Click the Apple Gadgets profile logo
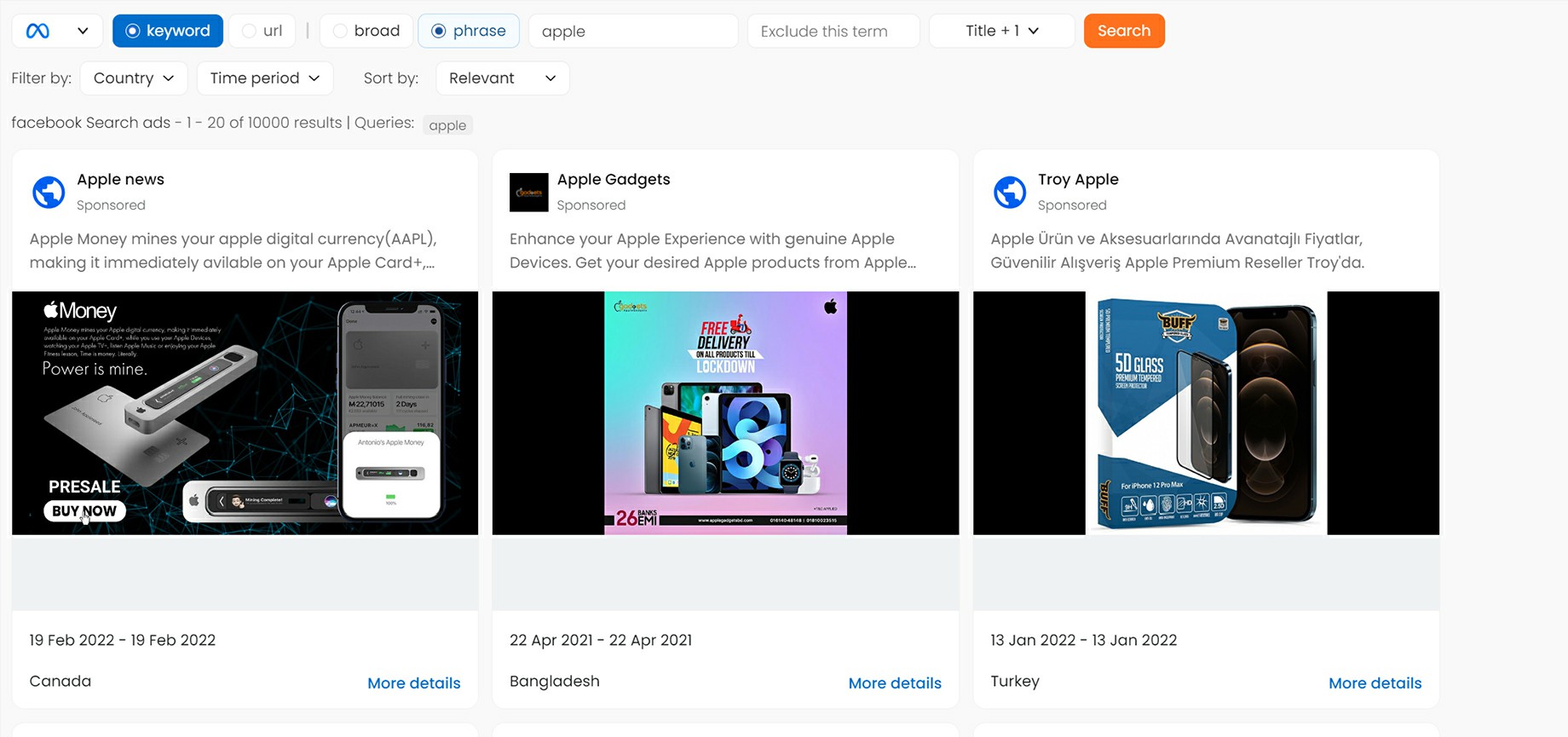1568x737 pixels. (x=528, y=193)
